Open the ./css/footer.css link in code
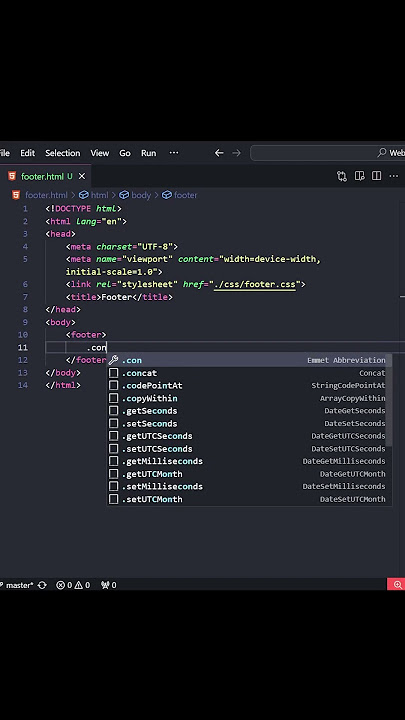 254,285
